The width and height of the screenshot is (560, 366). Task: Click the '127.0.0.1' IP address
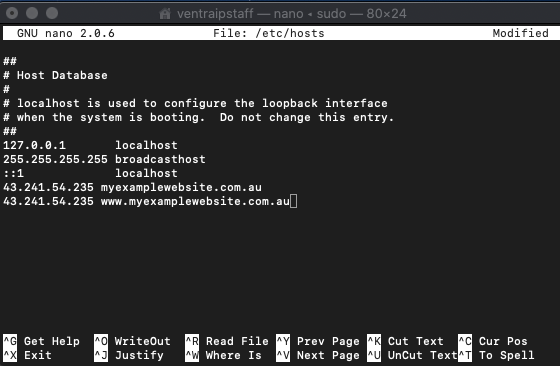[x=35, y=145]
